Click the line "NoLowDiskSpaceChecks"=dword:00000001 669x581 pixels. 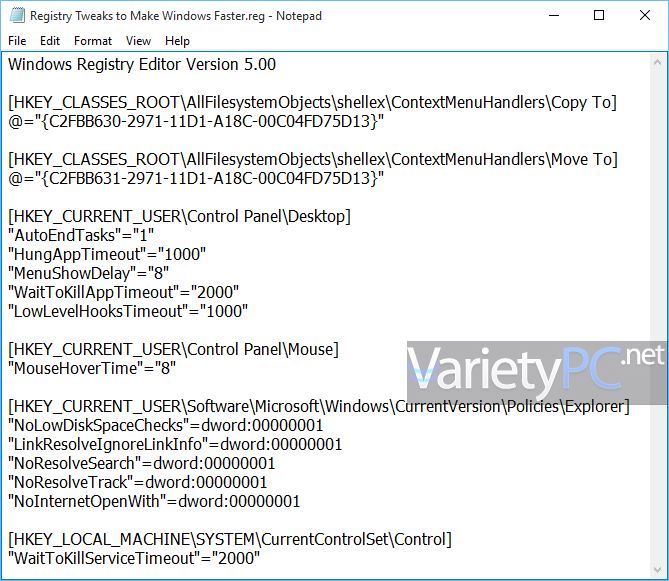click(166, 426)
